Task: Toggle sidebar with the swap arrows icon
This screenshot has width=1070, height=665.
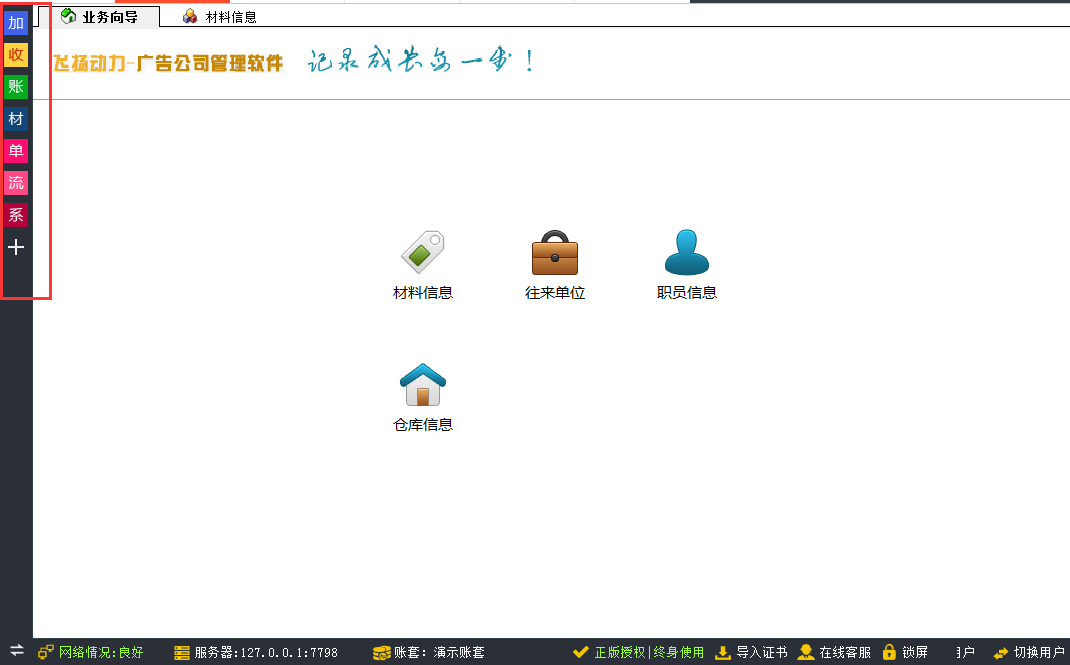Action: tap(16, 651)
